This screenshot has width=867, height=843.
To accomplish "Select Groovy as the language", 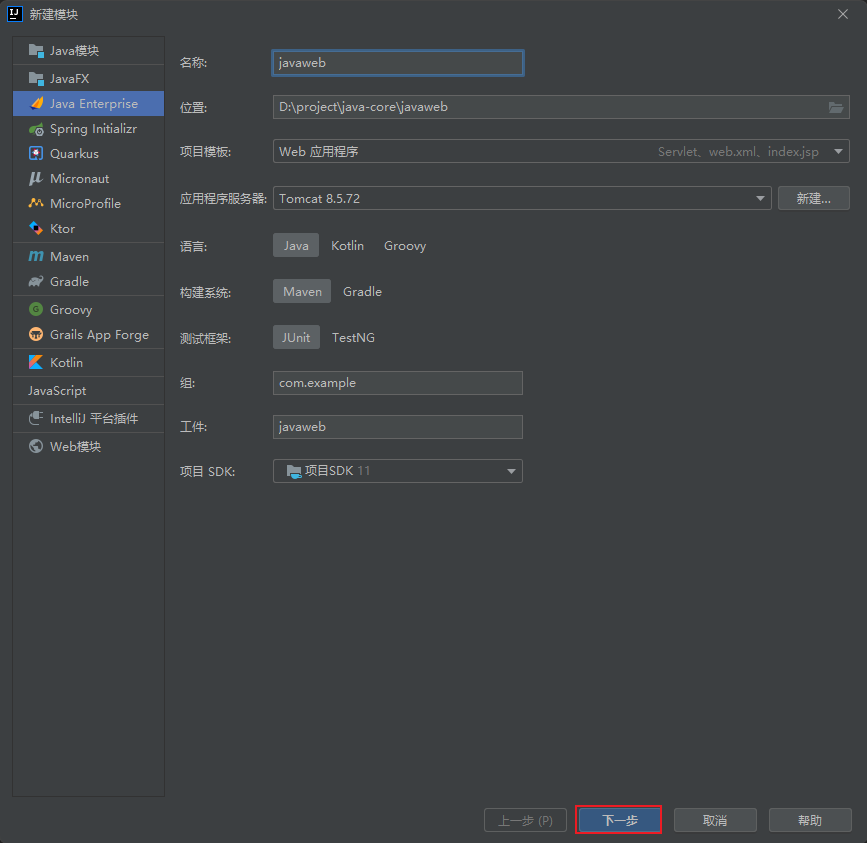I will point(405,245).
